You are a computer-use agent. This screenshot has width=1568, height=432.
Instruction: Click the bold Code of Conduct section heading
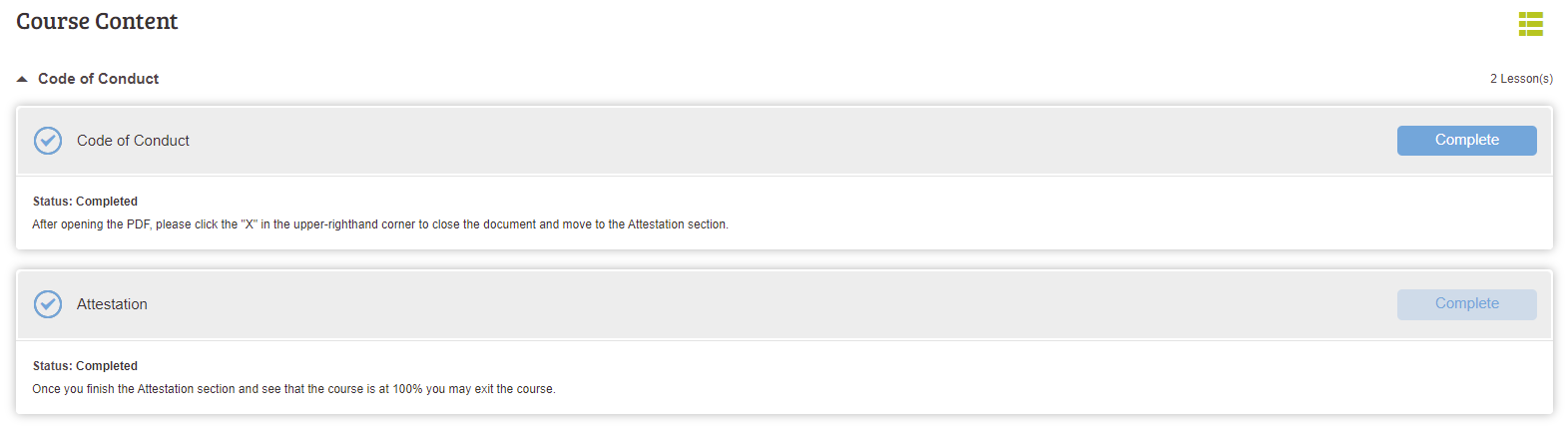click(x=98, y=79)
